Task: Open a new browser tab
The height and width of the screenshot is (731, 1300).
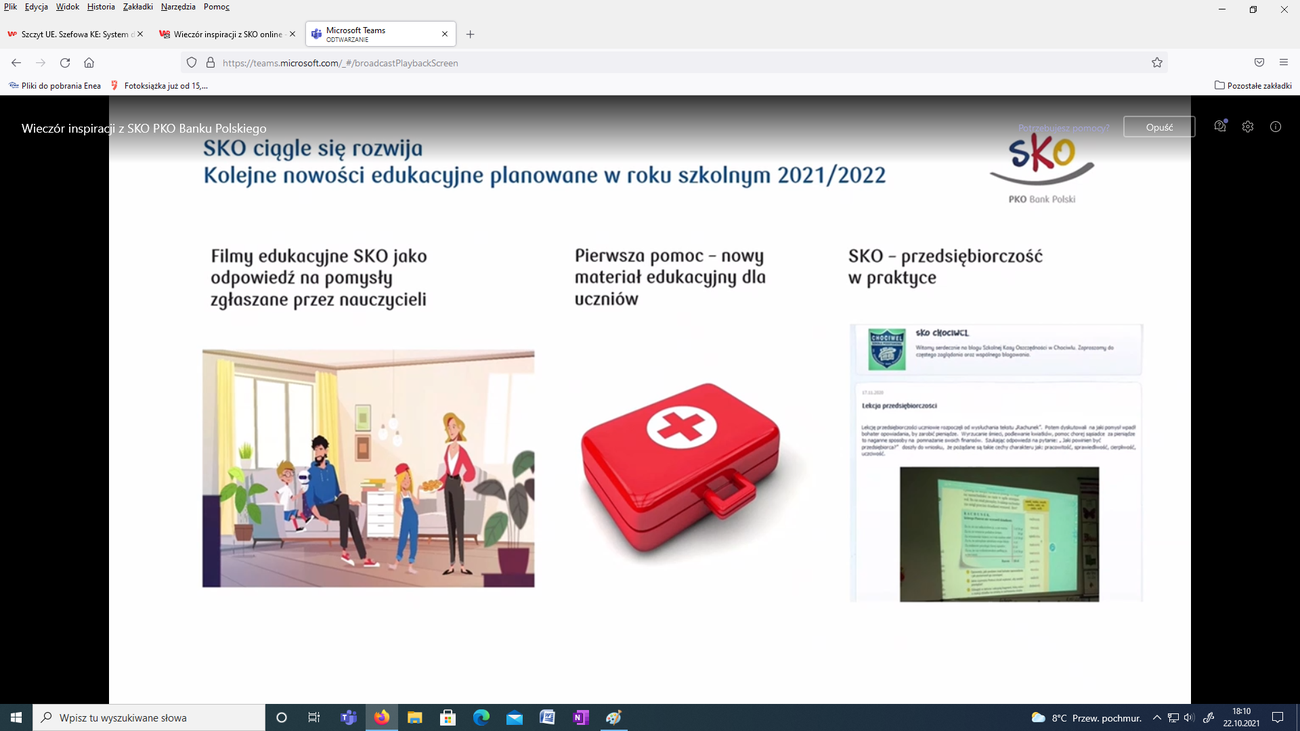Action: [x=470, y=34]
